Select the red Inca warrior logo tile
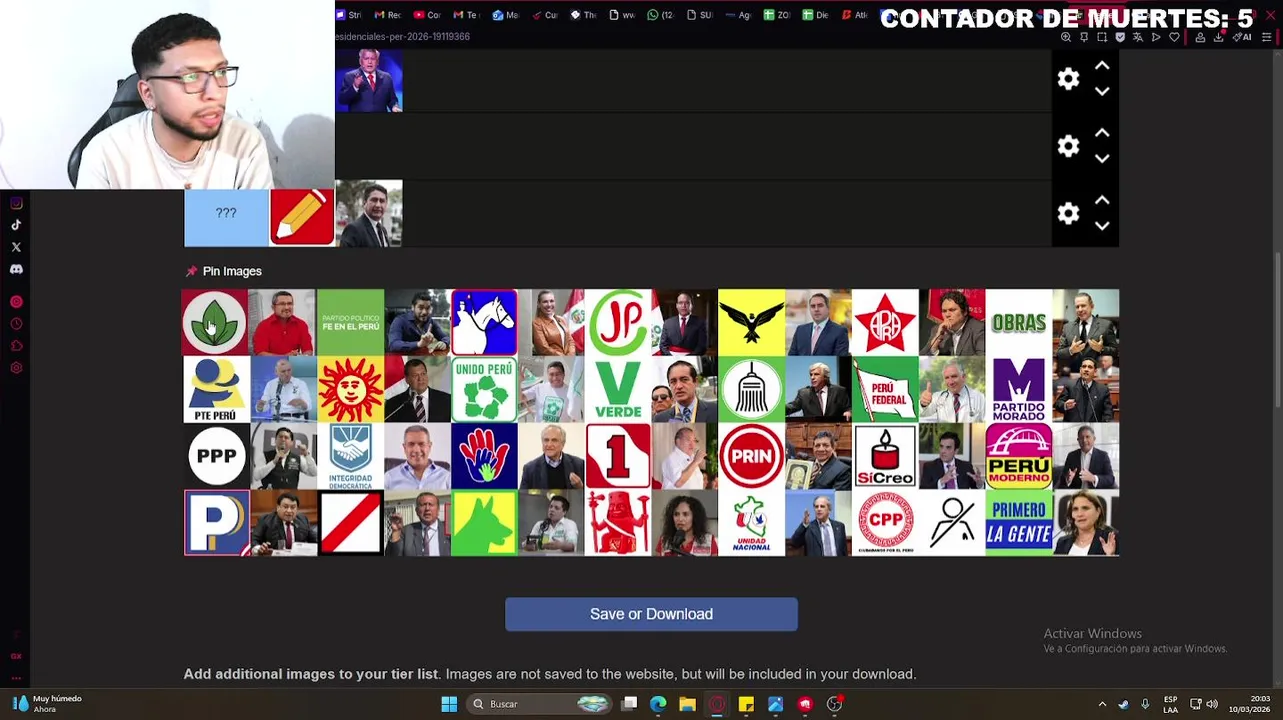This screenshot has height=720, width=1283. 618,523
